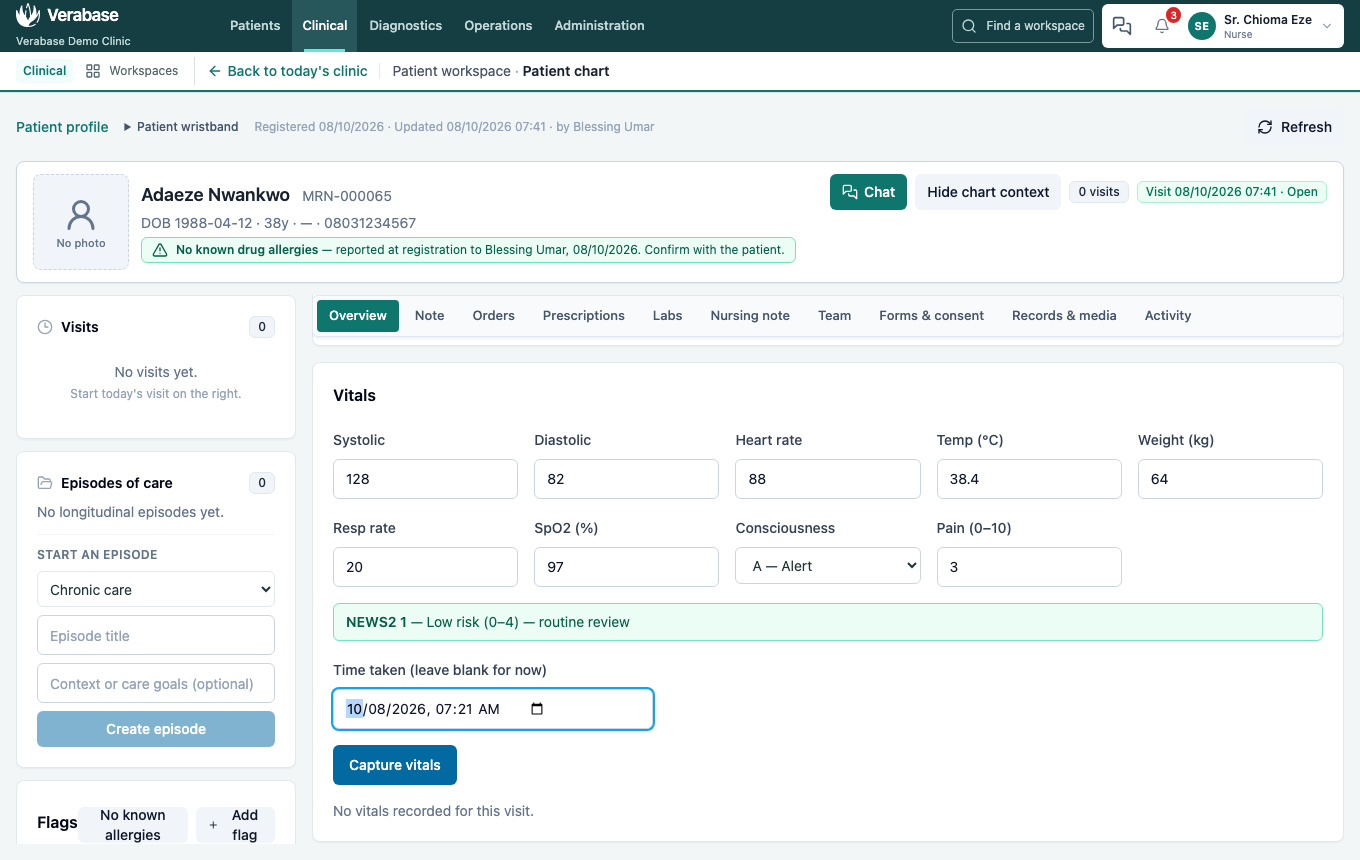Image resolution: width=1360 pixels, height=860 pixels.
Task: Open the Diagnostics menu
Action: click(406, 26)
